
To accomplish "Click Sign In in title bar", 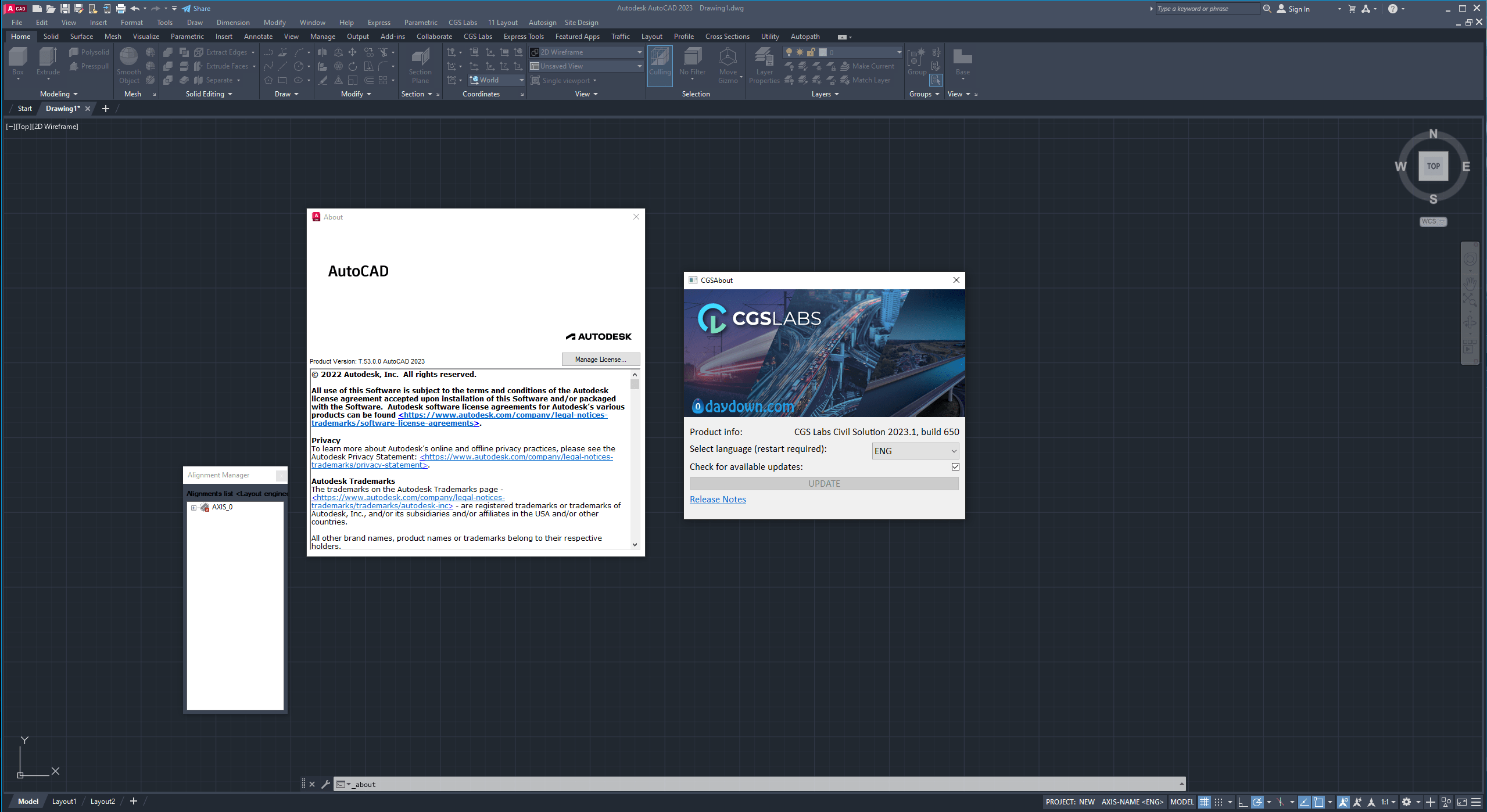I will pyautogui.click(x=1293, y=9).
